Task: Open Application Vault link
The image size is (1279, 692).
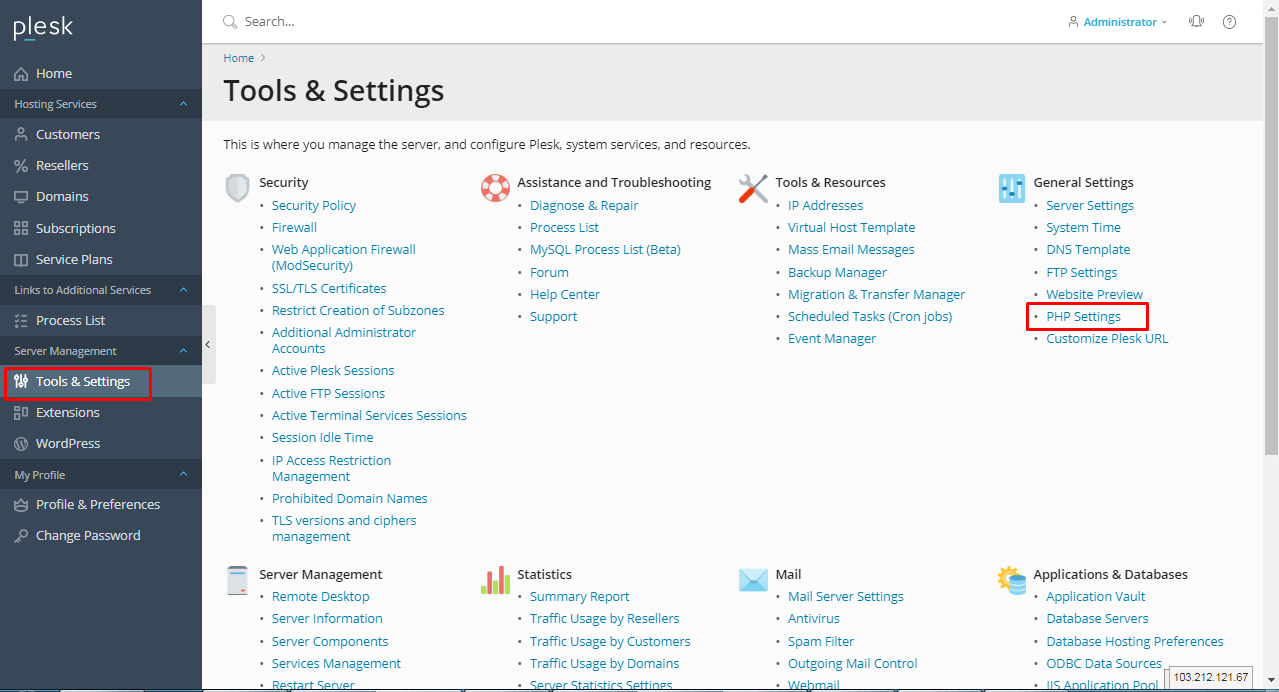Action: [x=1096, y=597]
